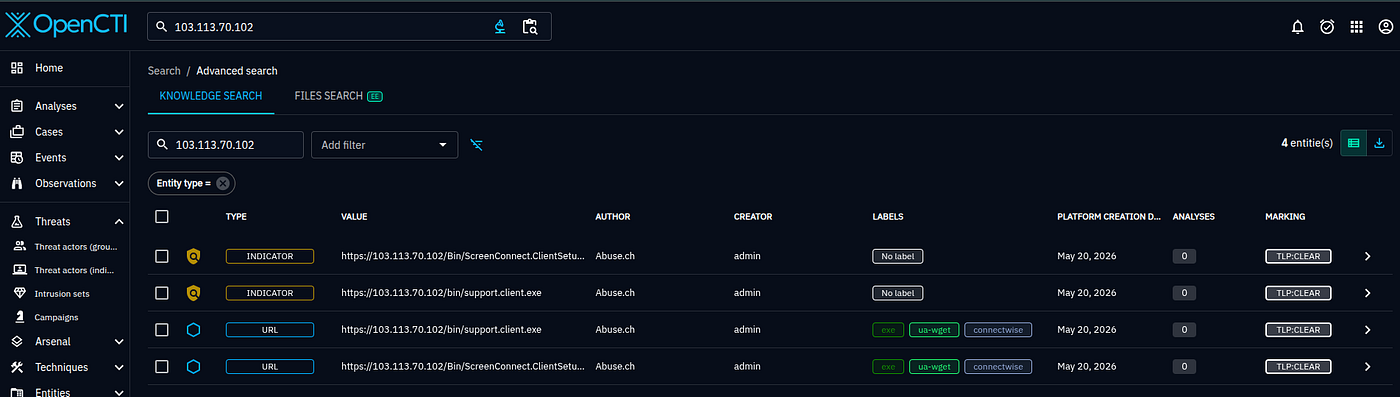Click the bulk search clipboard icon in top bar
Screen dimensions: 1400x397
pos(530,27)
